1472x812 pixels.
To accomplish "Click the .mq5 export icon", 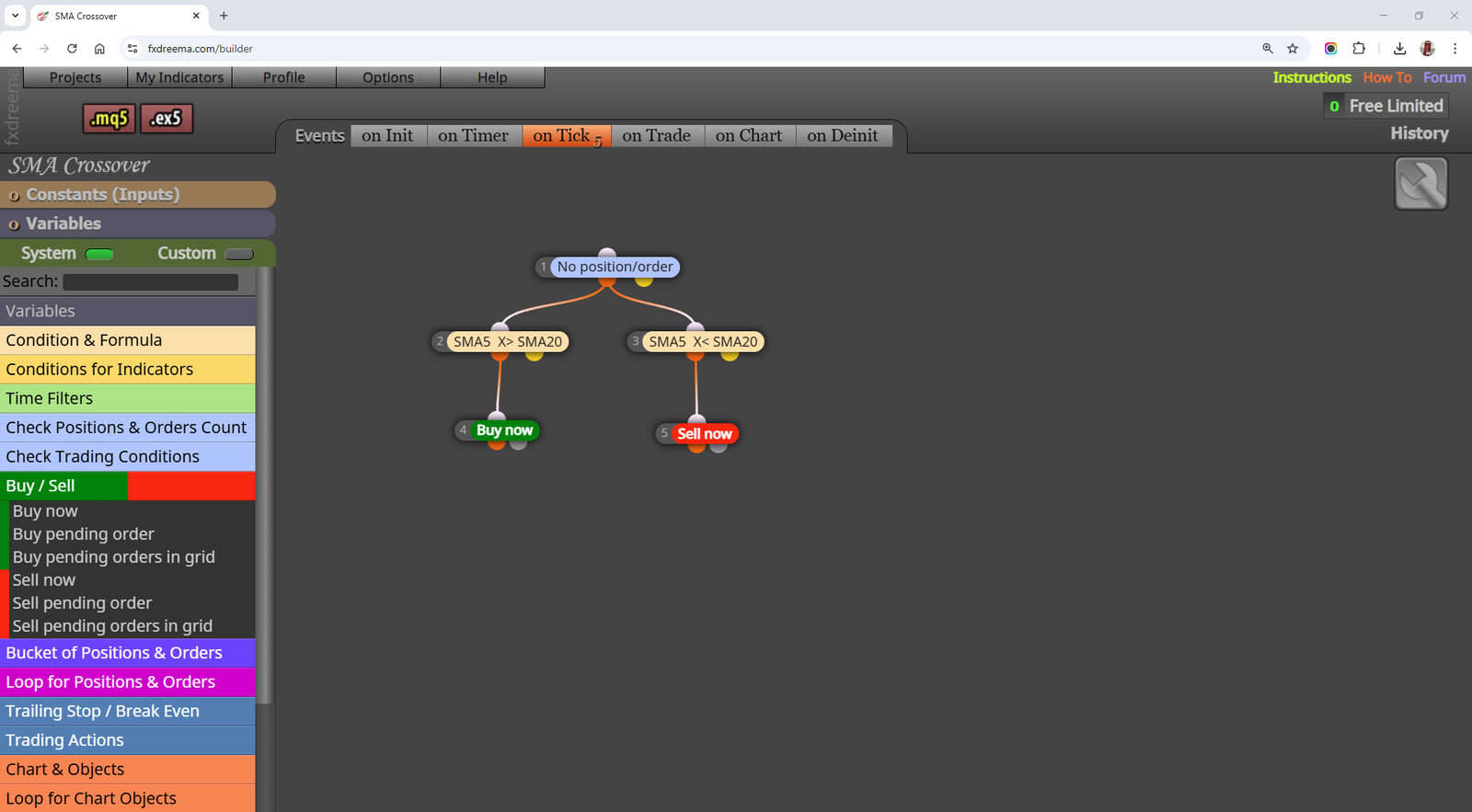I will click(109, 119).
